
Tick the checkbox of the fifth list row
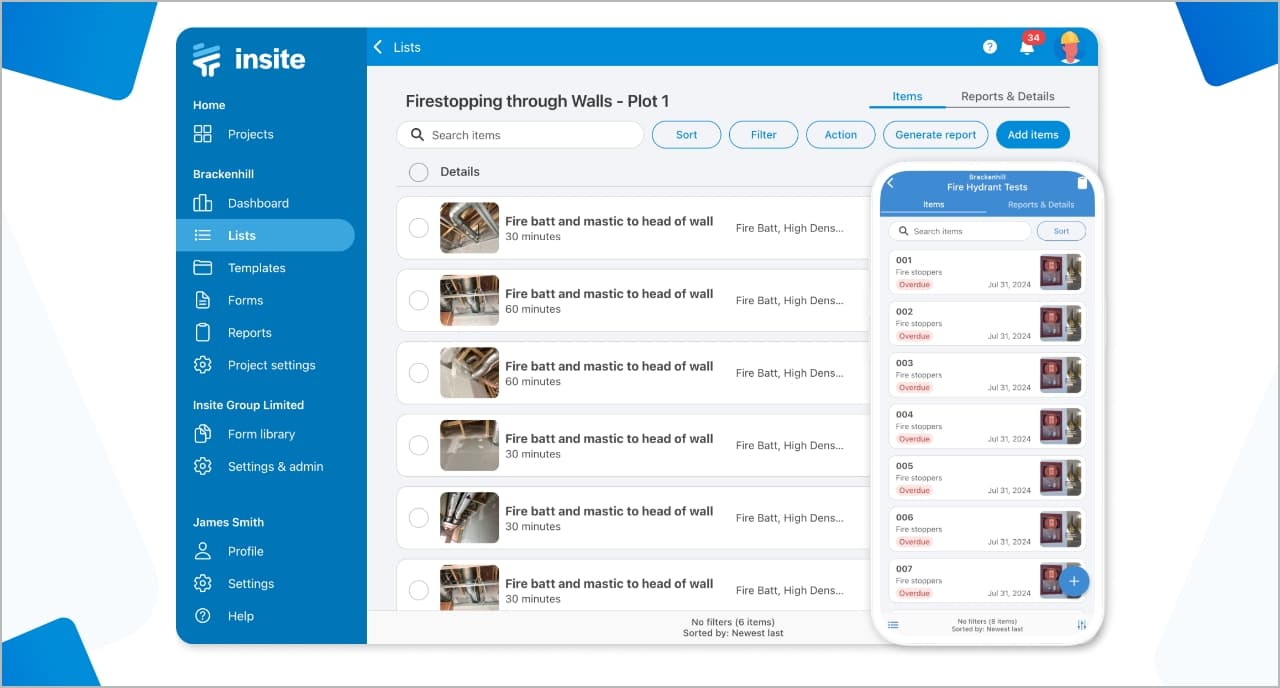click(419, 518)
